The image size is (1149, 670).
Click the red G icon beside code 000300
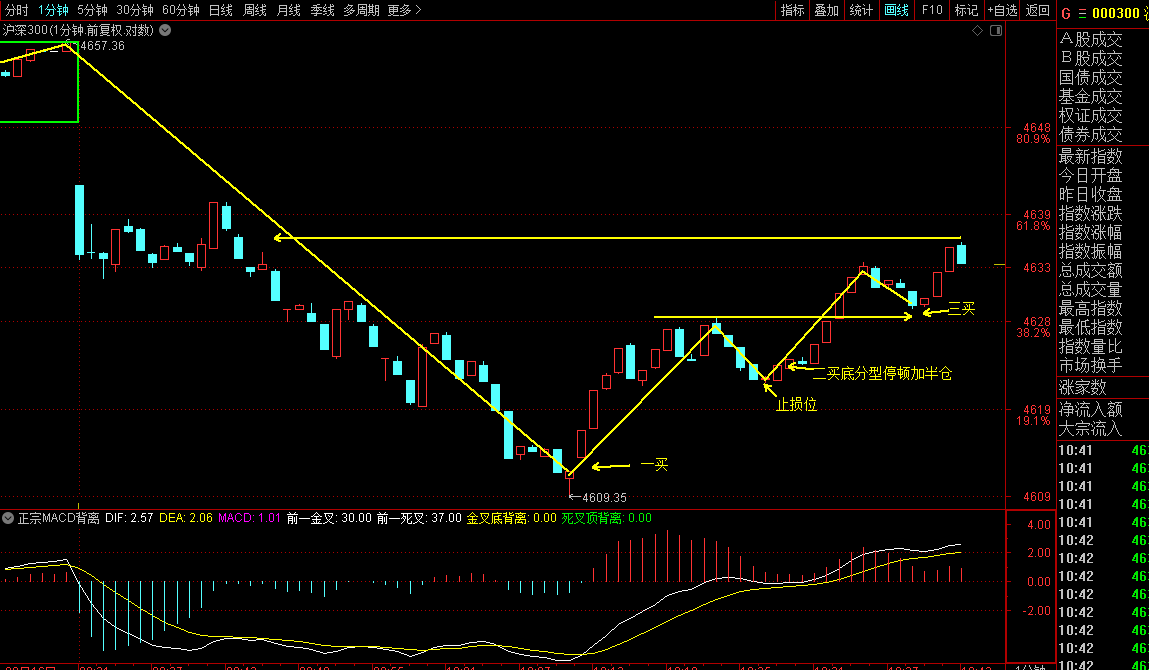click(x=1066, y=13)
